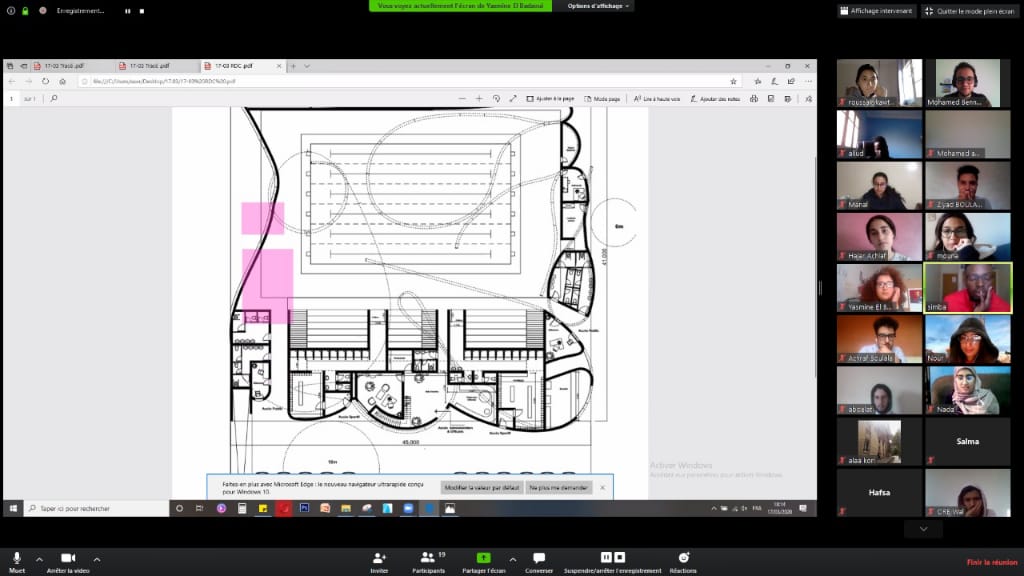Screen dimensions: 1024x576
Task: Click Finir la réunion
Action: (x=991, y=562)
